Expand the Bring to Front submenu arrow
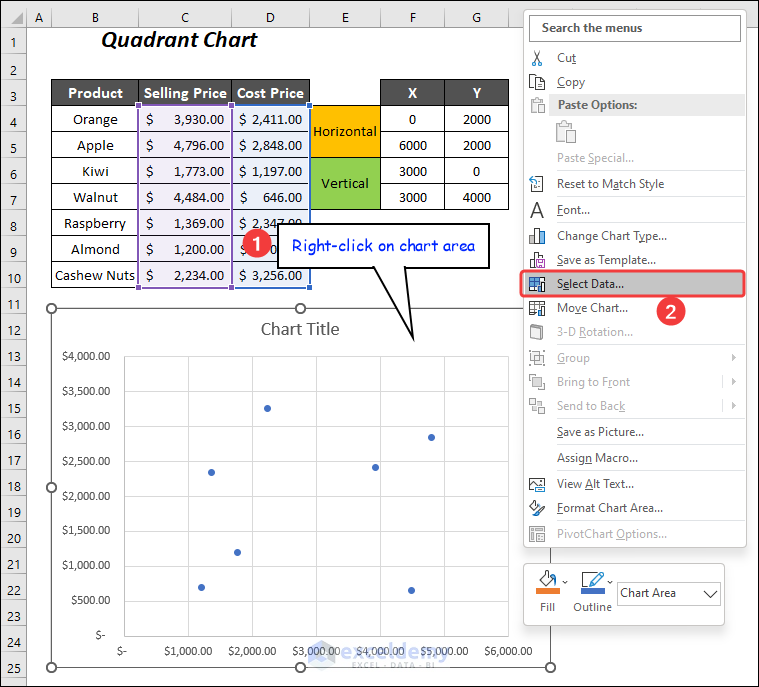Viewport: 759px width, 687px height. click(x=734, y=382)
